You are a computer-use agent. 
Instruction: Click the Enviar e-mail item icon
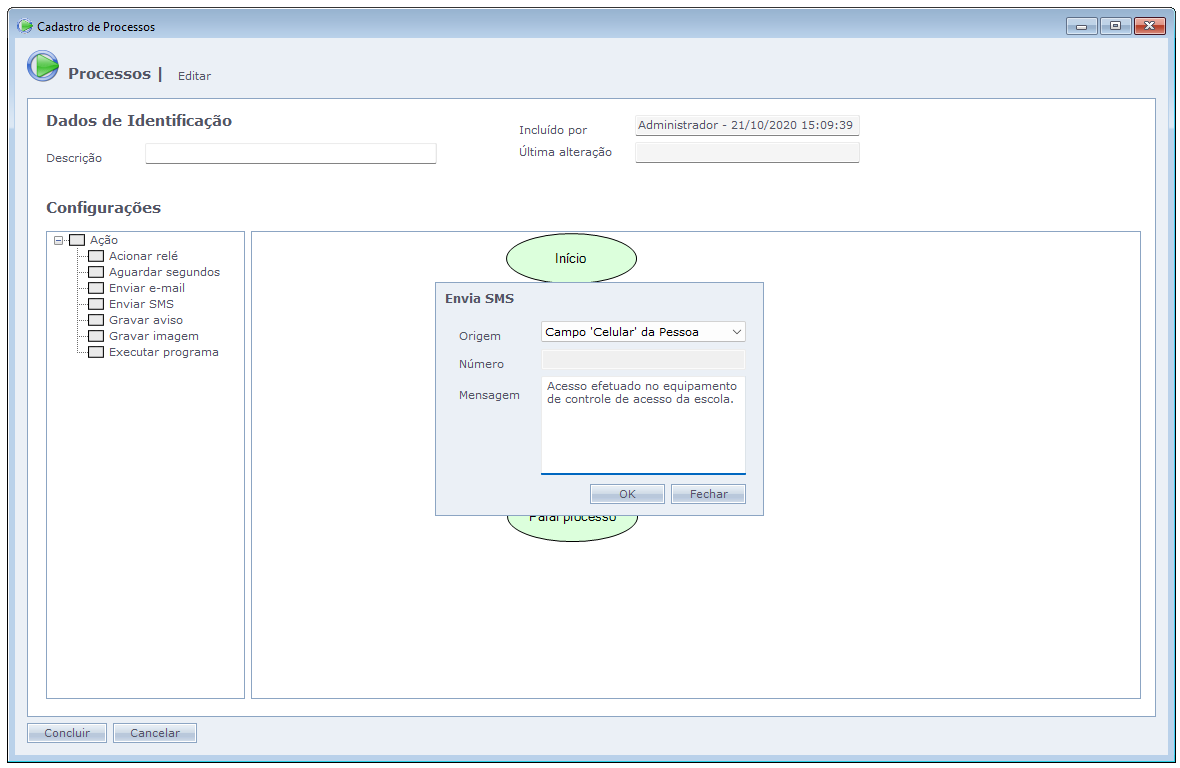tap(96, 288)
